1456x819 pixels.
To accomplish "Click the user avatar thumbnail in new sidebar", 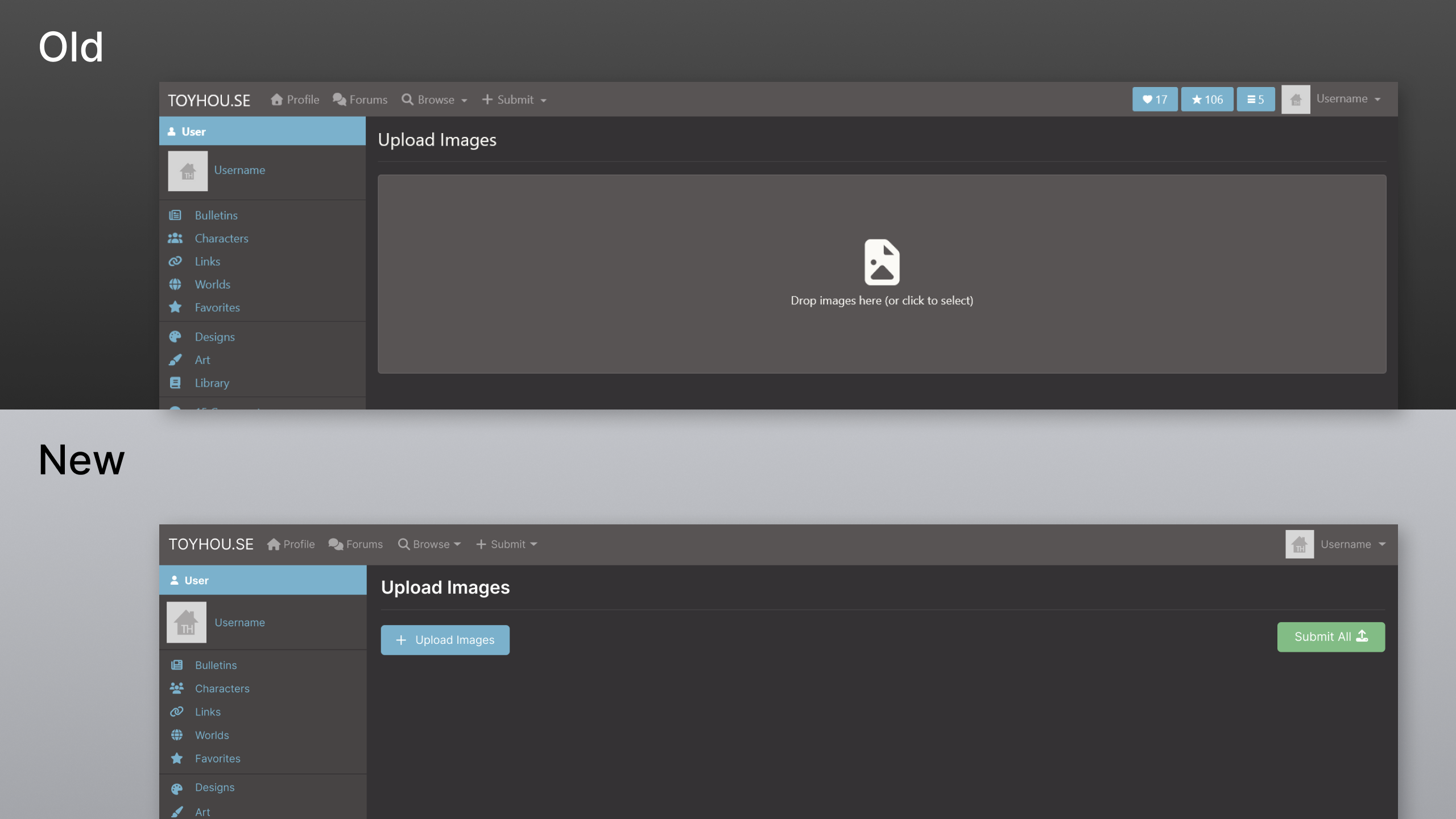I will click(x=187, y=622).
